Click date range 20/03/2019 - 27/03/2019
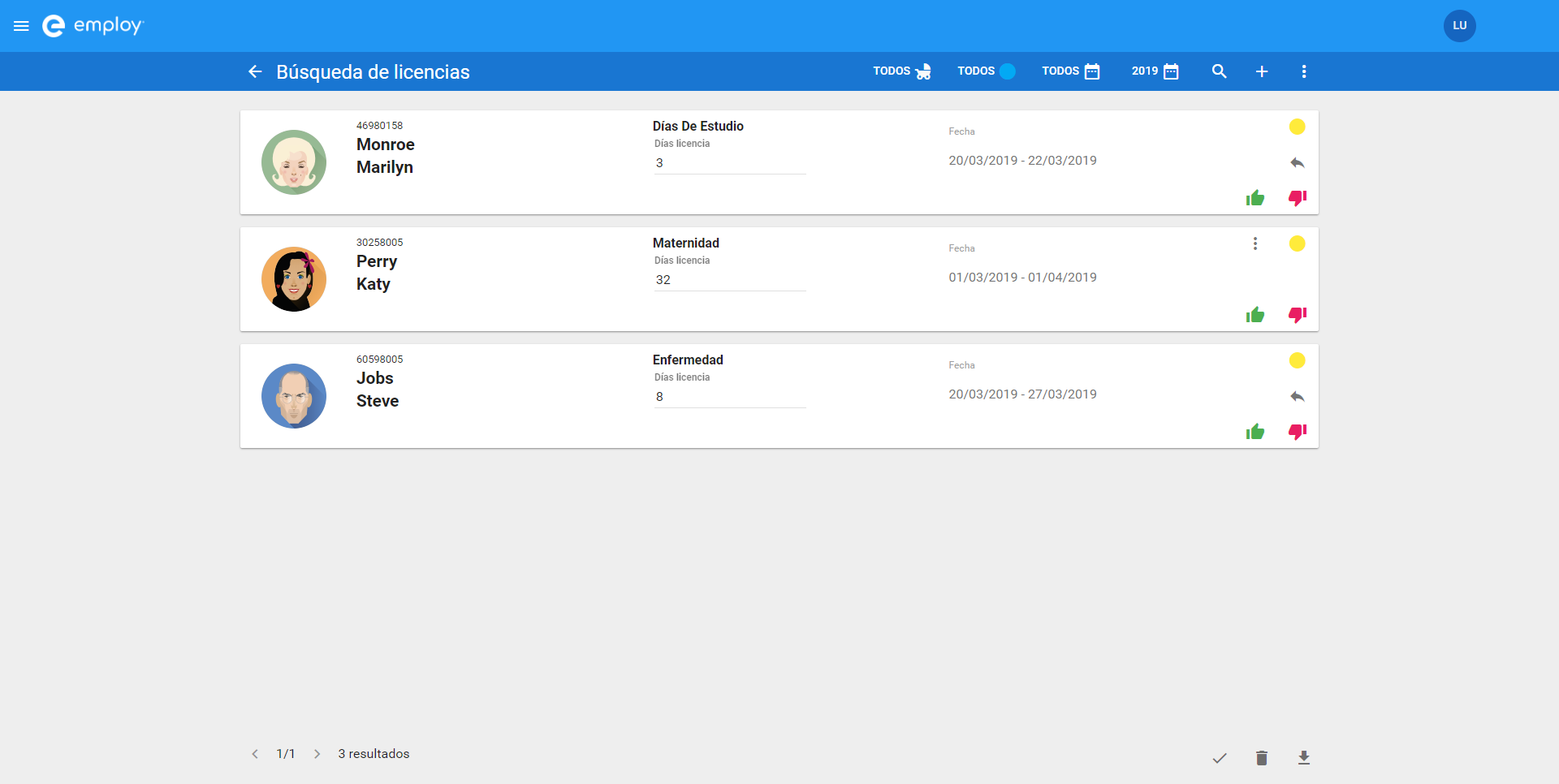Viewport: 1559px width, 784px height. coord(1022,394)
